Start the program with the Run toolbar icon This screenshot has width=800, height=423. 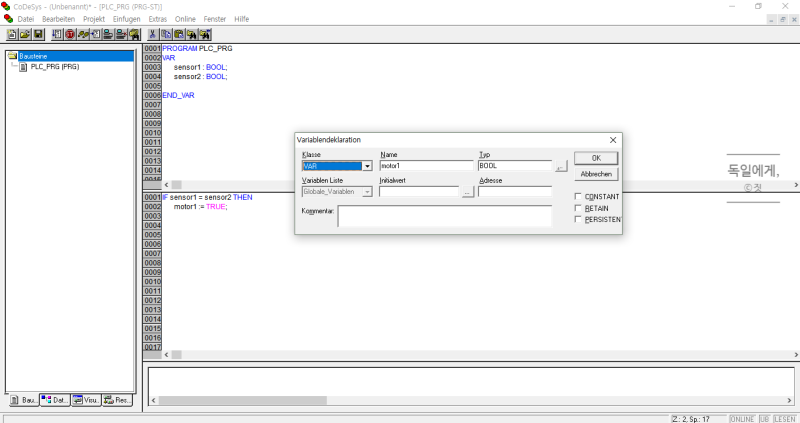[57, 34]
